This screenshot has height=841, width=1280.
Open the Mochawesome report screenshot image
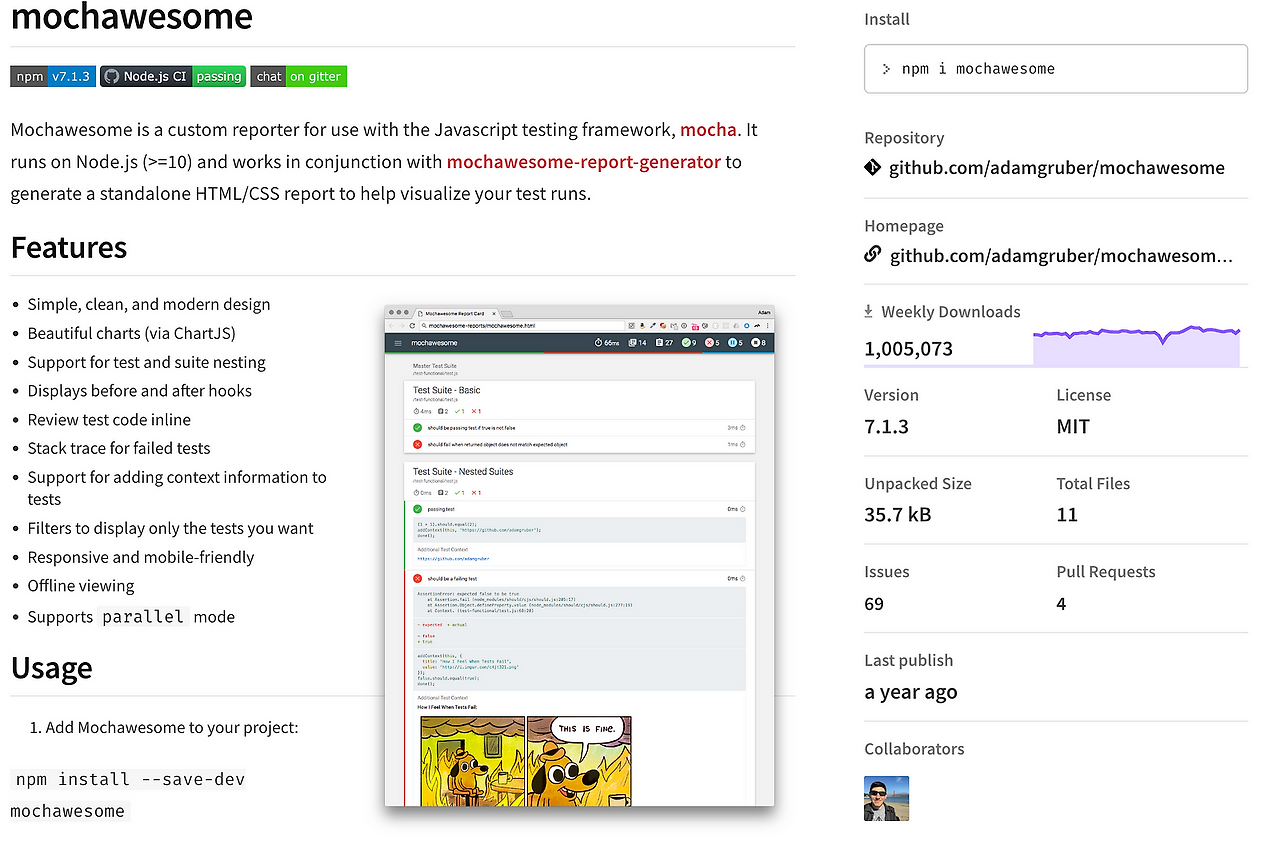(579, 555)
